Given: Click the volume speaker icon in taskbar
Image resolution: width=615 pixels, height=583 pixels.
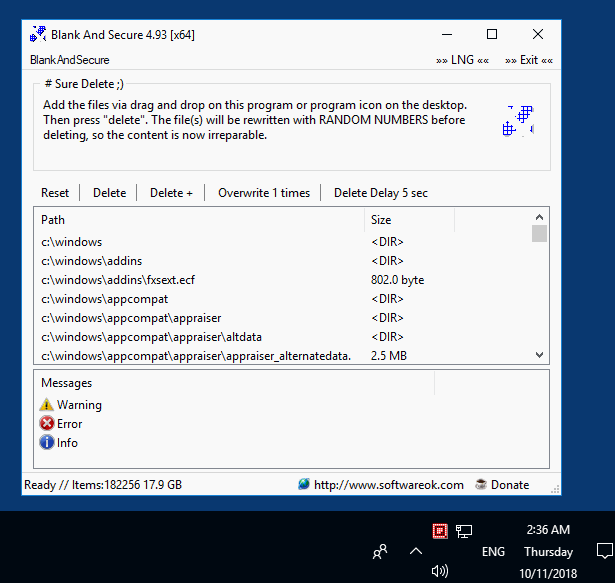Looking at the screenshot, I should coord(439,571).
